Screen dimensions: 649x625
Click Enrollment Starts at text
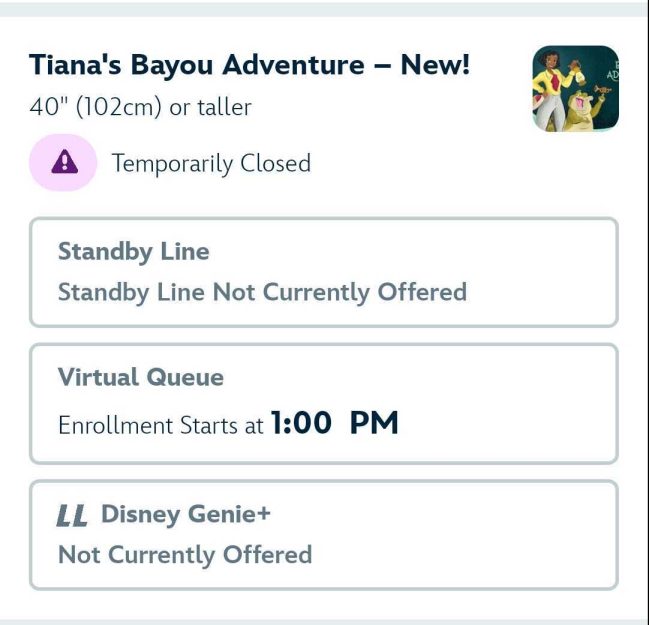(x=161, y=425)
